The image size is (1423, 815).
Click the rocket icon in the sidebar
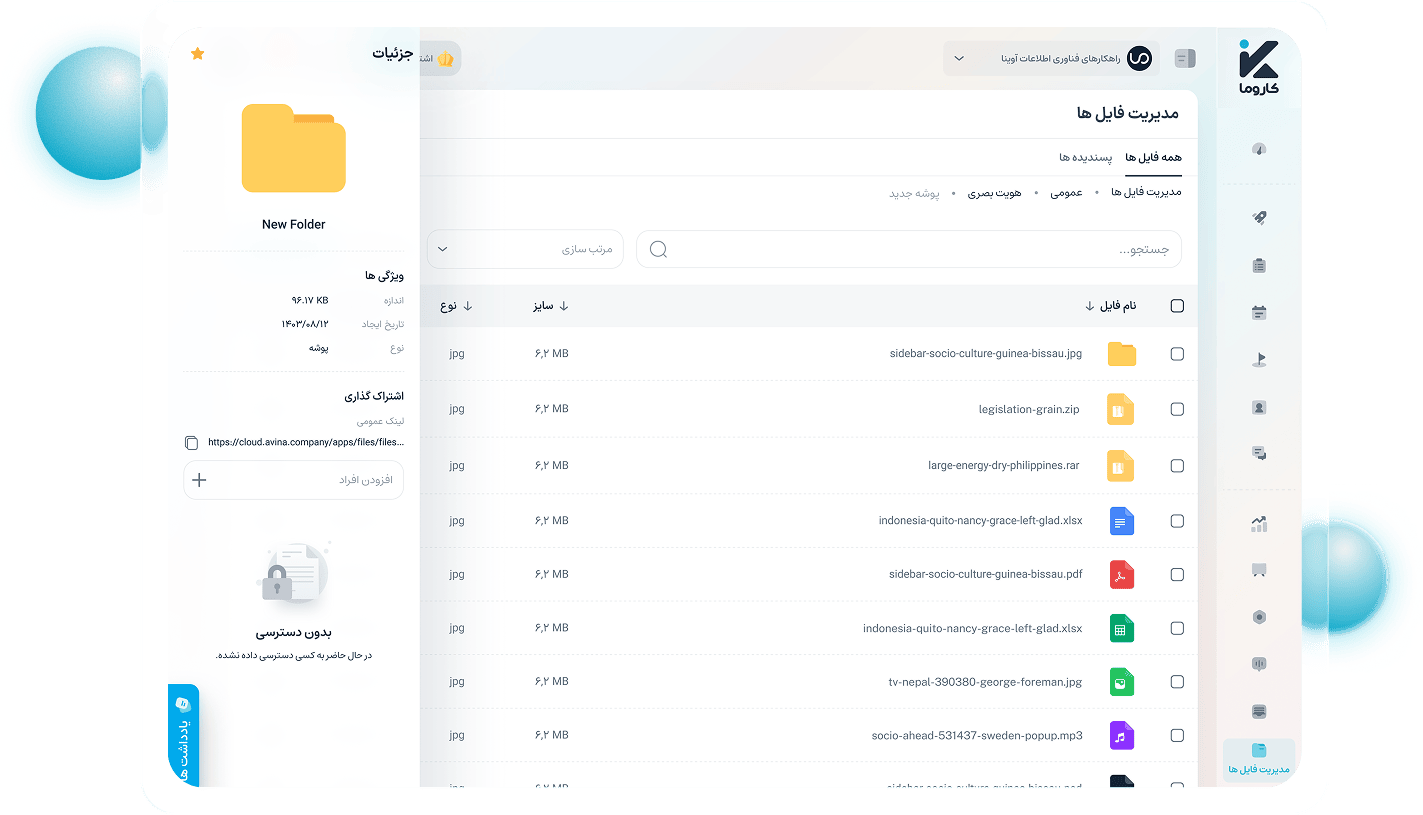point(1259,217)
